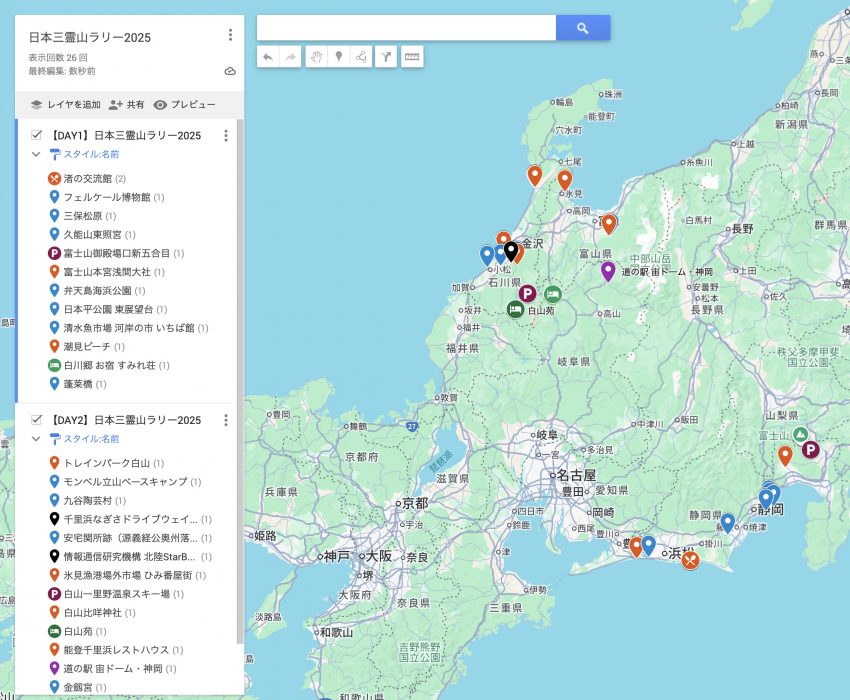Open the プレビュー preview
Image resolution: width=850 pixels, height=700 pixels.
(x=185, y=105)
